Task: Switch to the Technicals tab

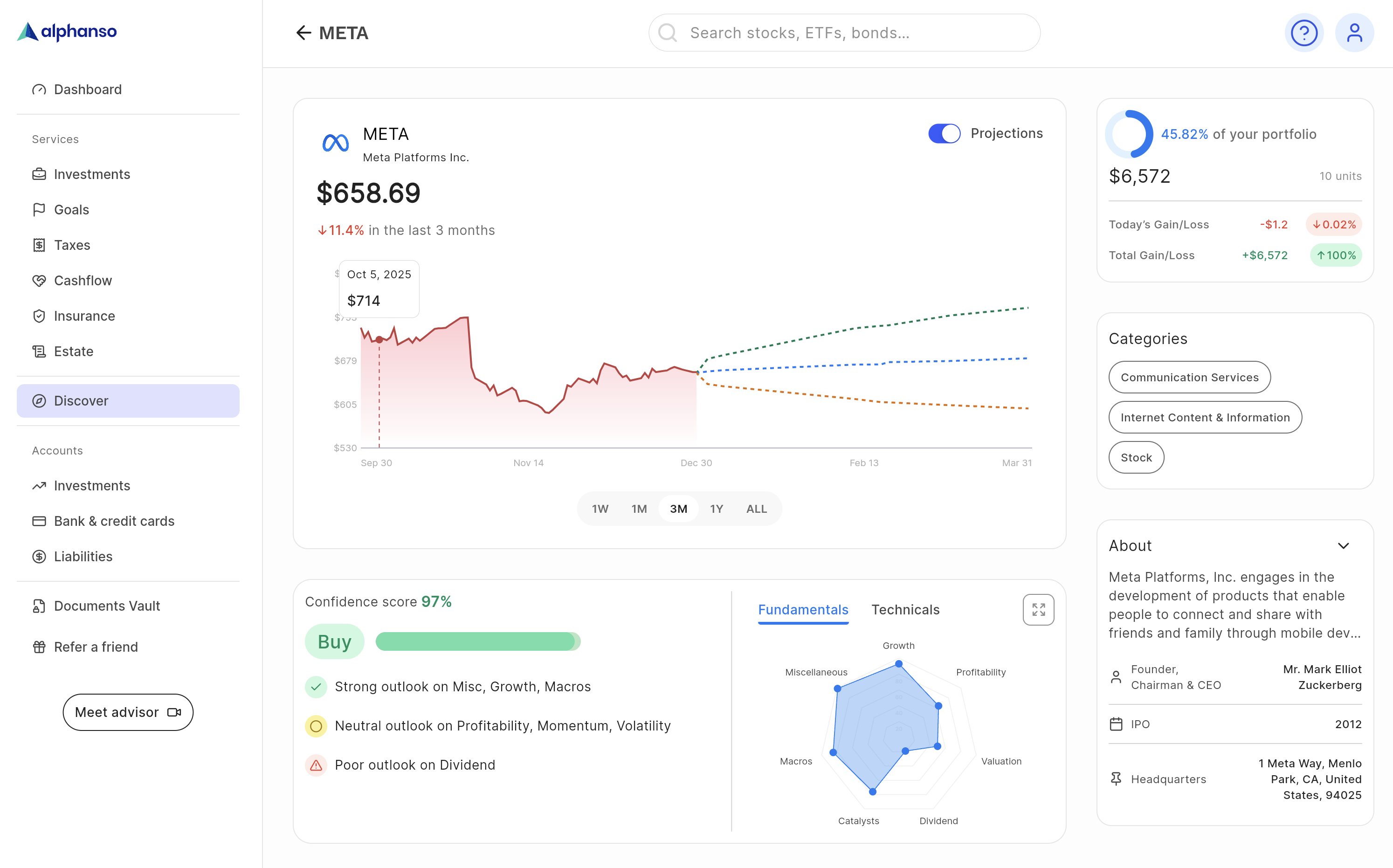Action: click(x=905, y=610)
